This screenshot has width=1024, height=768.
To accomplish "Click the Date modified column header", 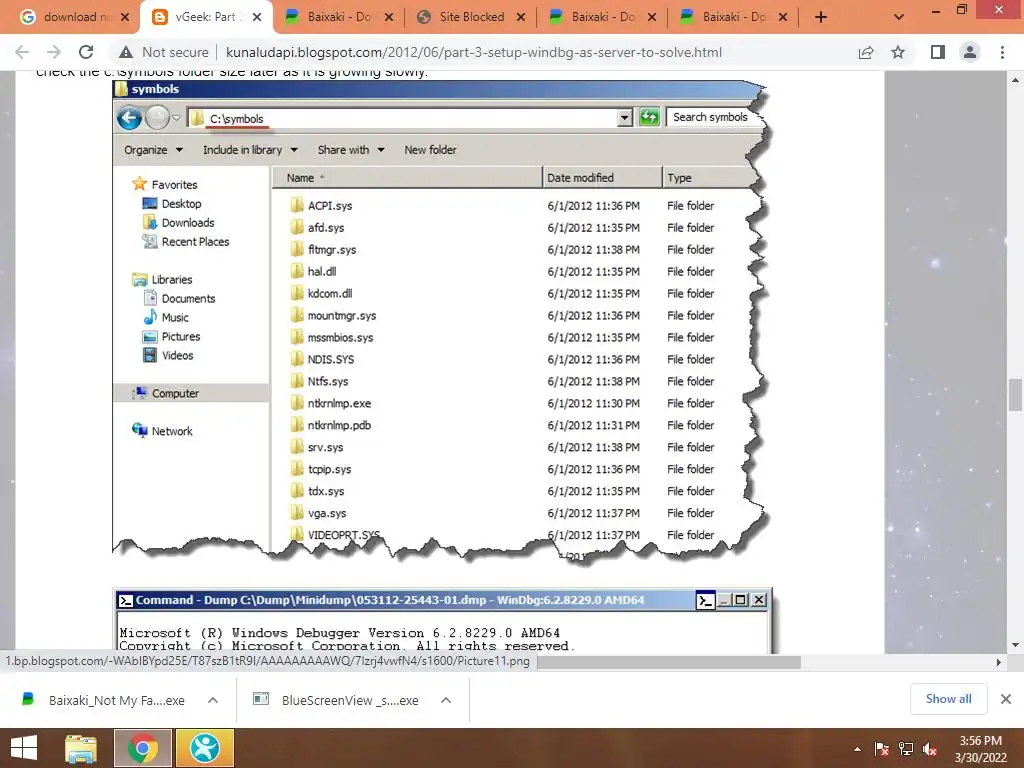I will [601, 178].
